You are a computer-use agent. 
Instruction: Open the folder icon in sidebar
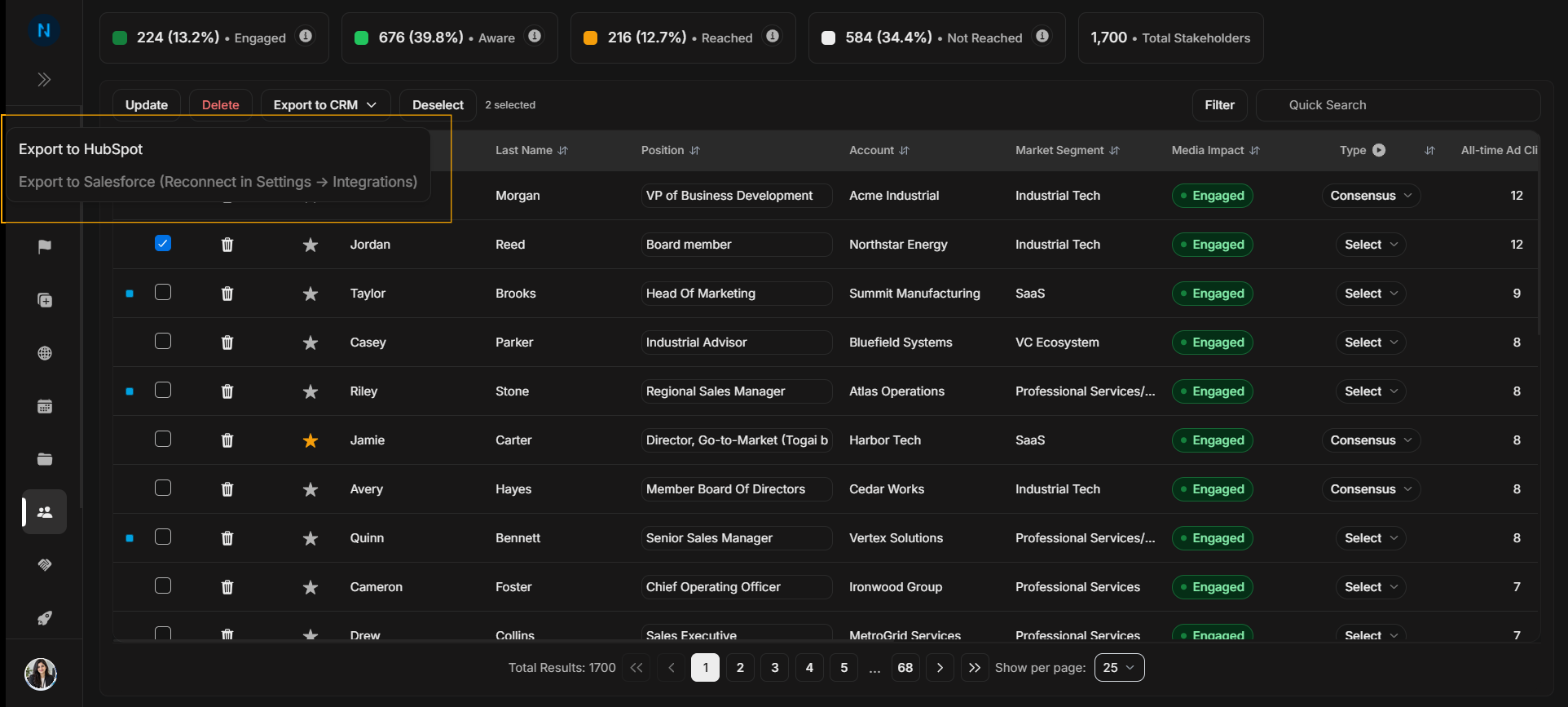click(45, 459)
